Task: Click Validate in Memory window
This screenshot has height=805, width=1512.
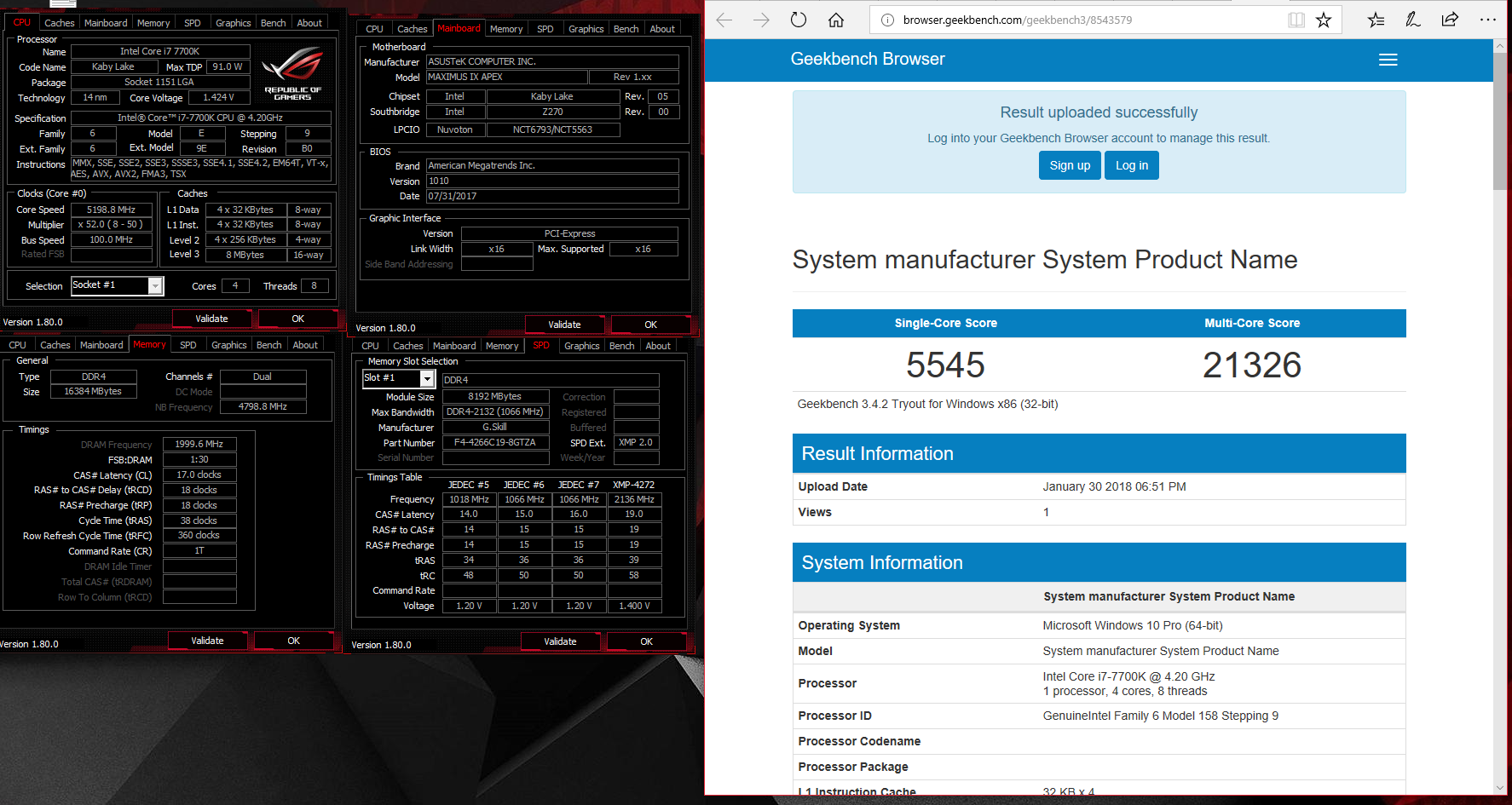Action: [207, 641]
